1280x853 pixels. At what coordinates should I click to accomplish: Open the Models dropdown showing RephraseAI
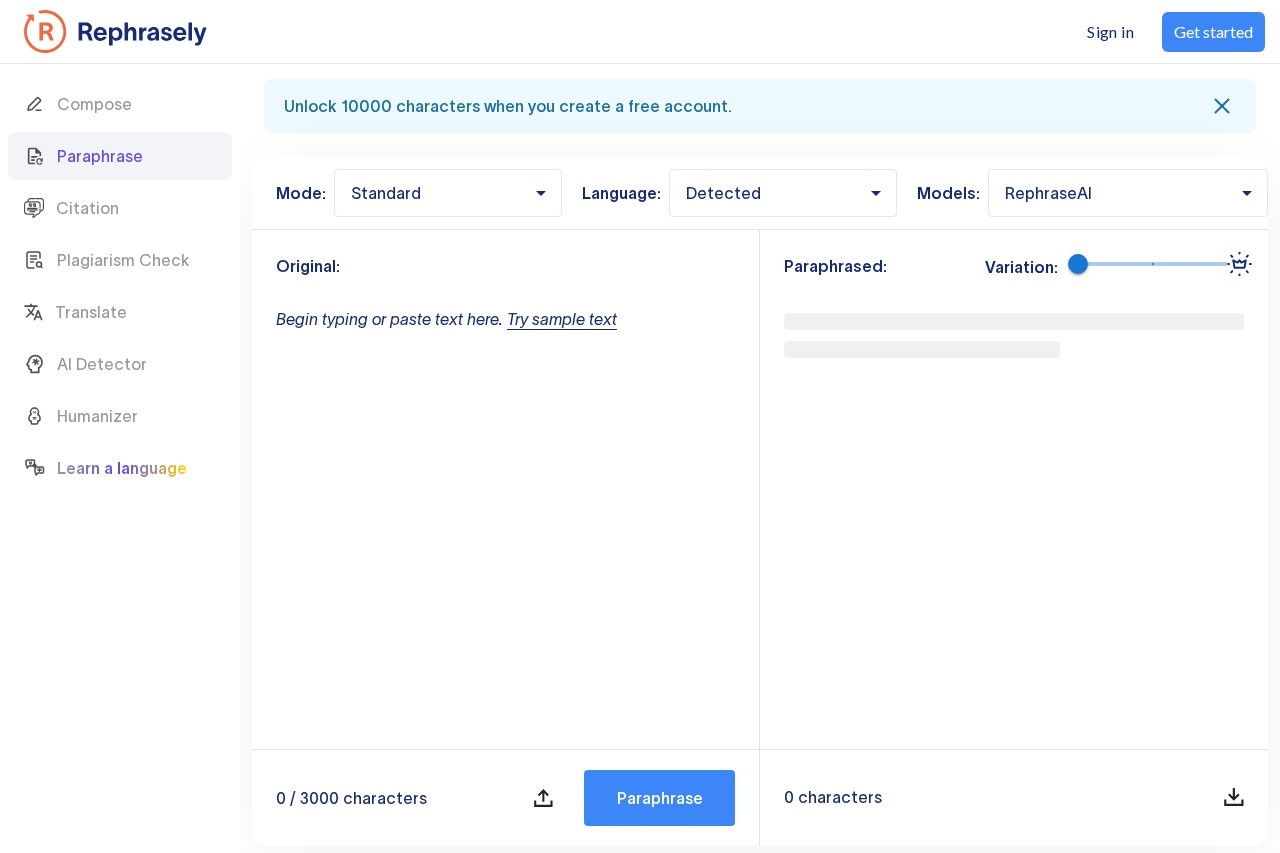[x=1127, y=193]
